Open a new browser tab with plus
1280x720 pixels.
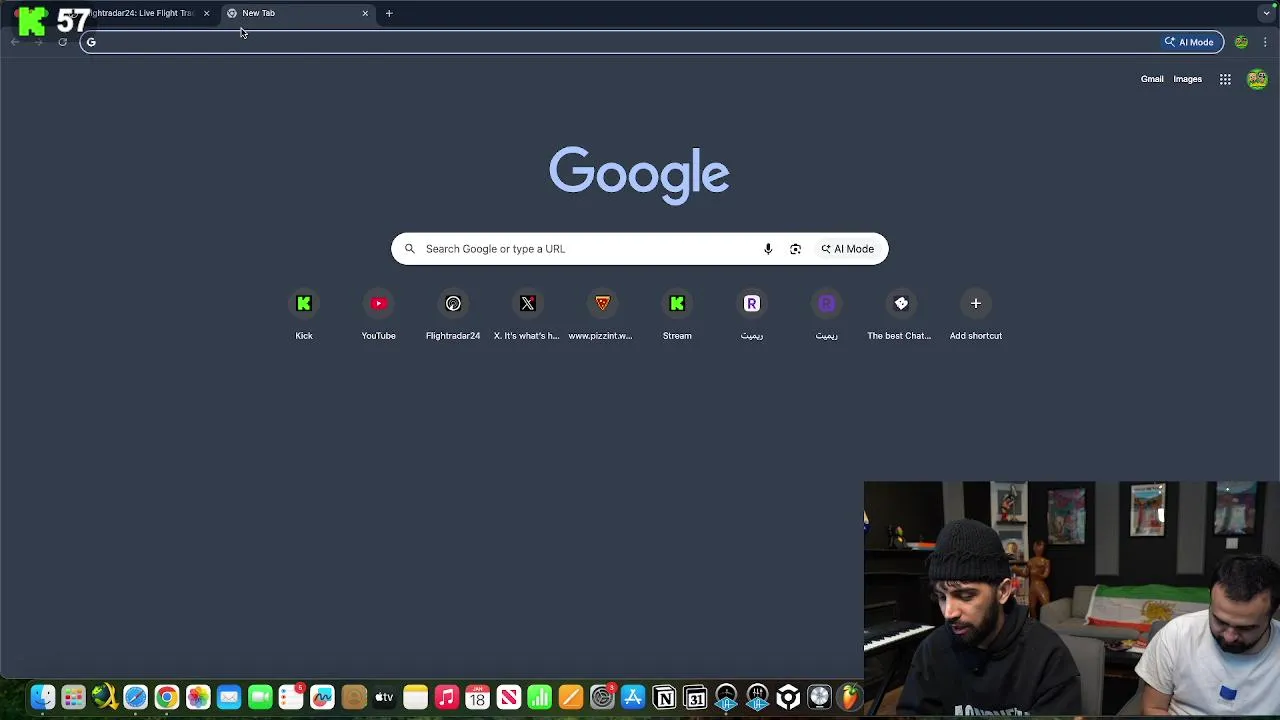click(389, 13)
